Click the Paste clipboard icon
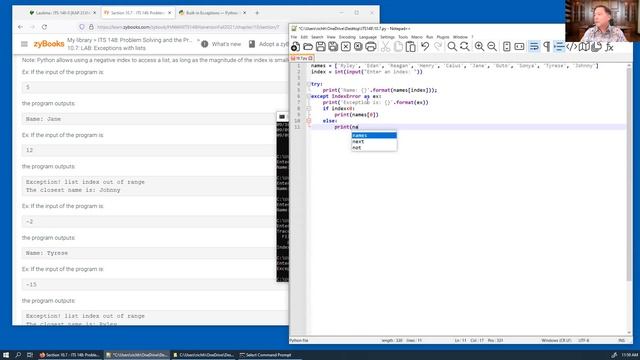Screen dimensions: 640x360 tap(411, 47)
